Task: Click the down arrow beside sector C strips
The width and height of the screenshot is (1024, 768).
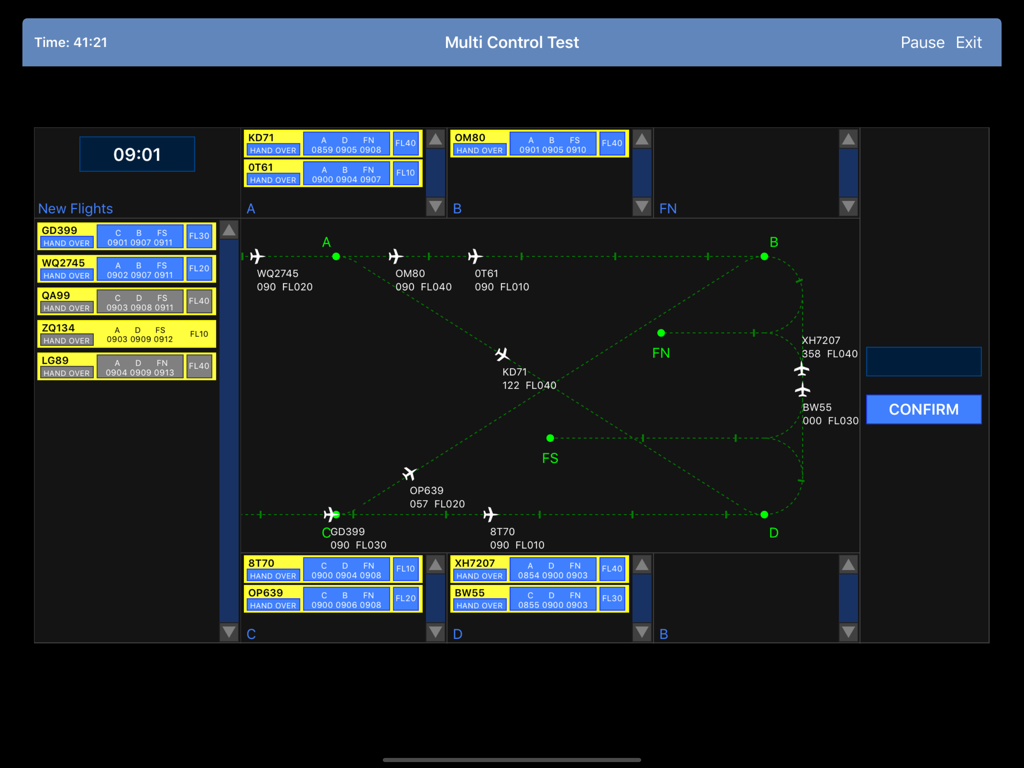Action: (x=435, y=631)
